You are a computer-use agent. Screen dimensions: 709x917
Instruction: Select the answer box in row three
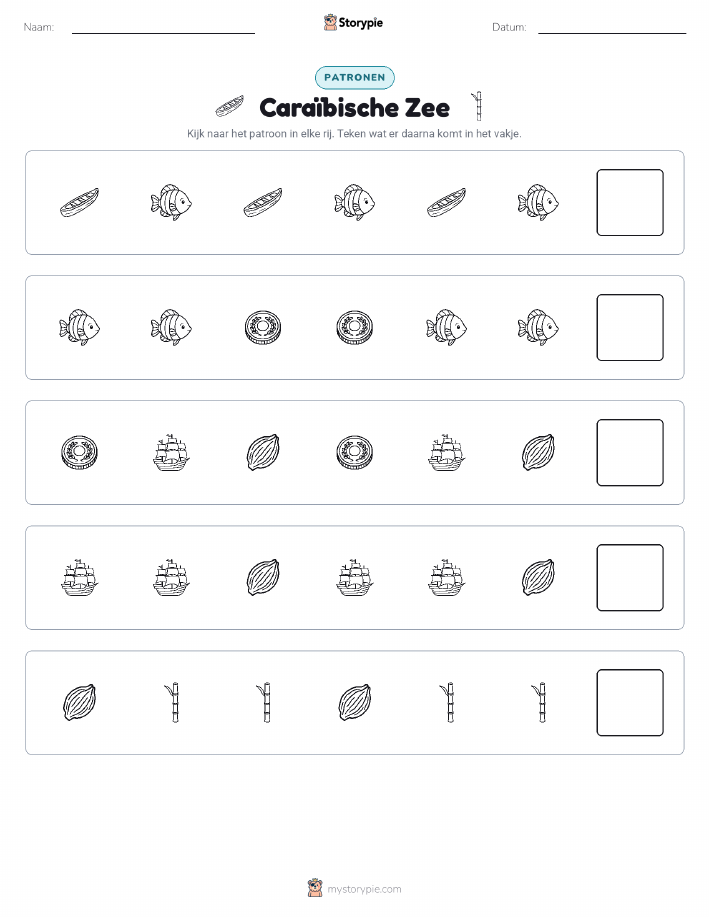coord(630,453)
